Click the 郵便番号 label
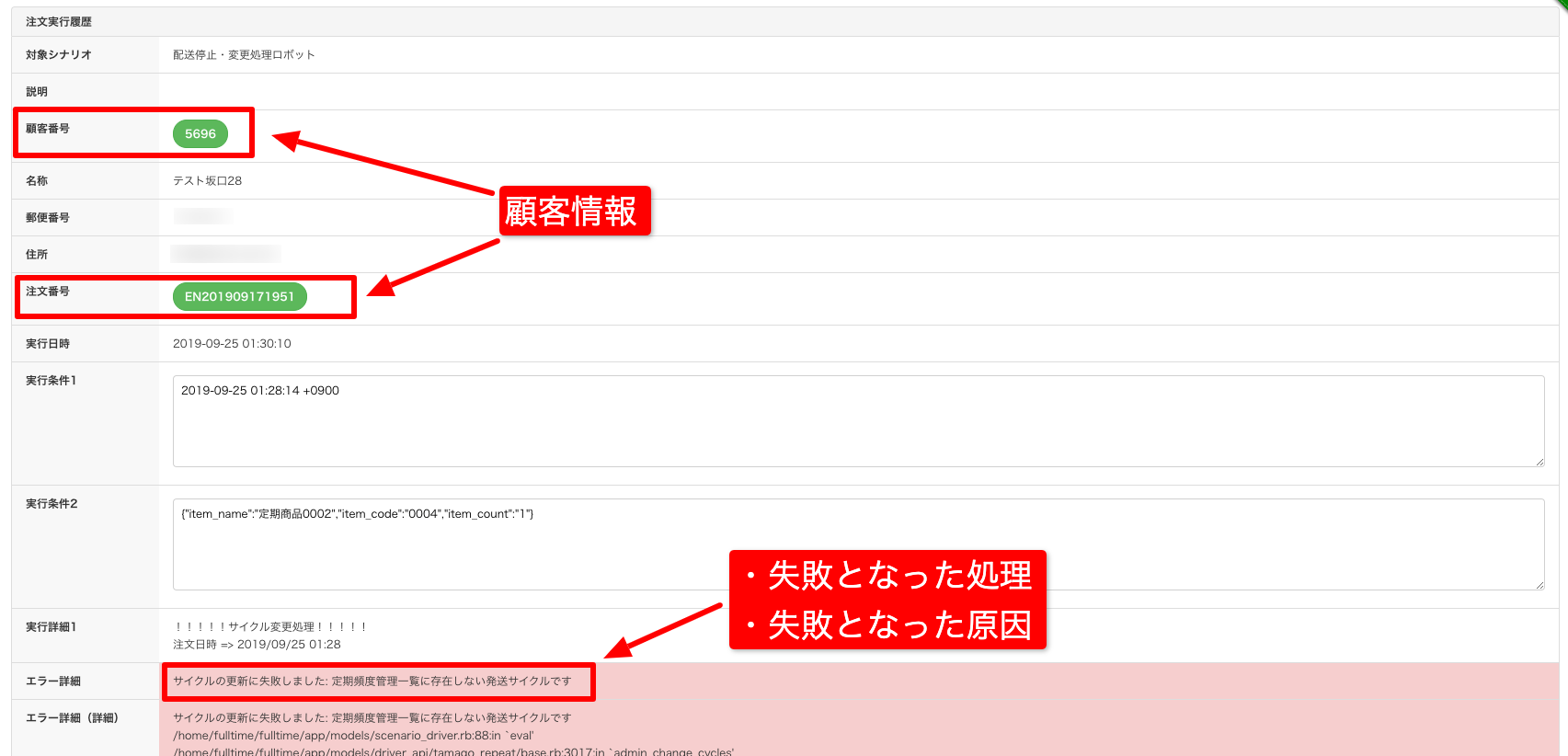The width and height of the screenshot is (1568, 756). click(x=48, y=217)
